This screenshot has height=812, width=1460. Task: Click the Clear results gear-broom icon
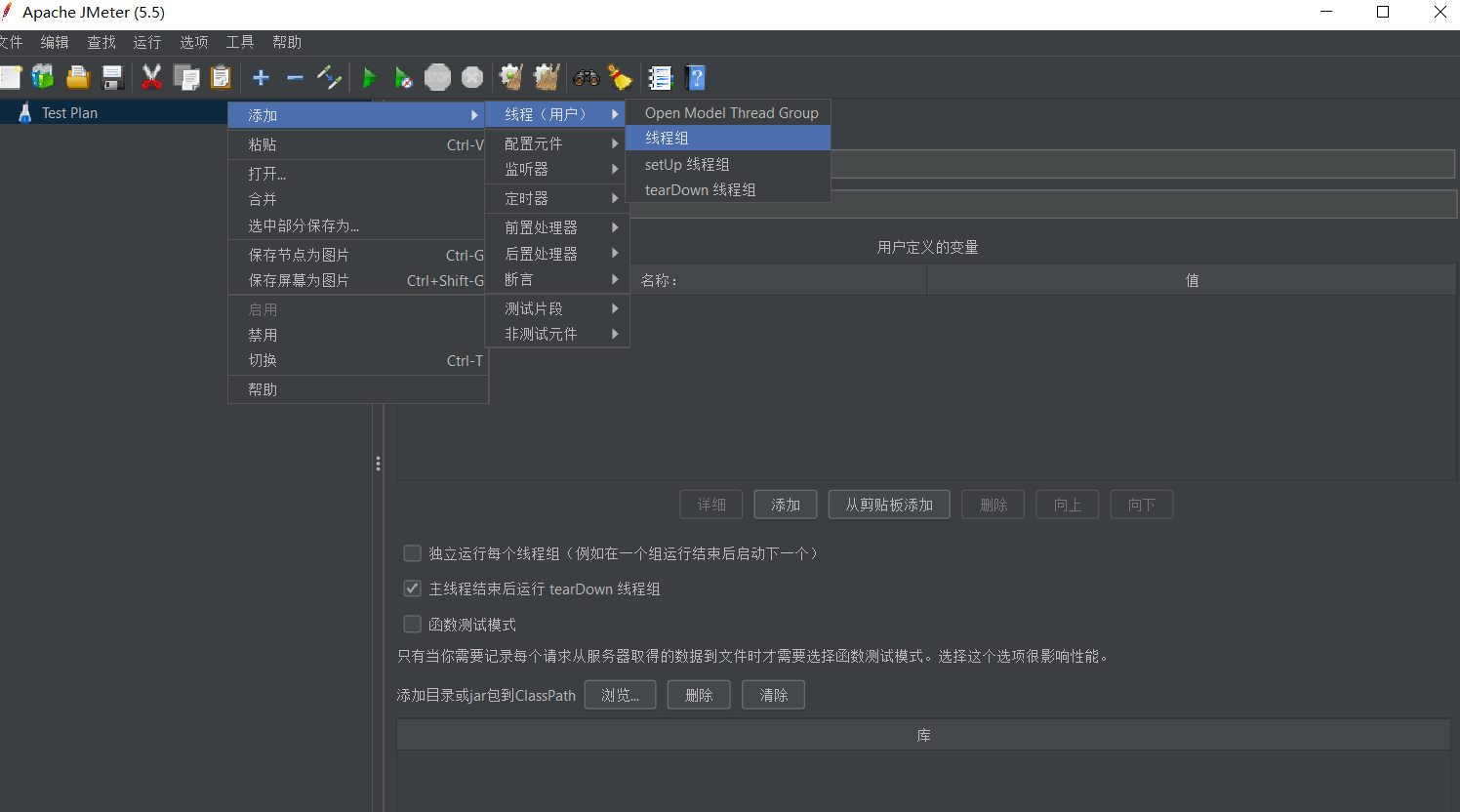point(511,77)
